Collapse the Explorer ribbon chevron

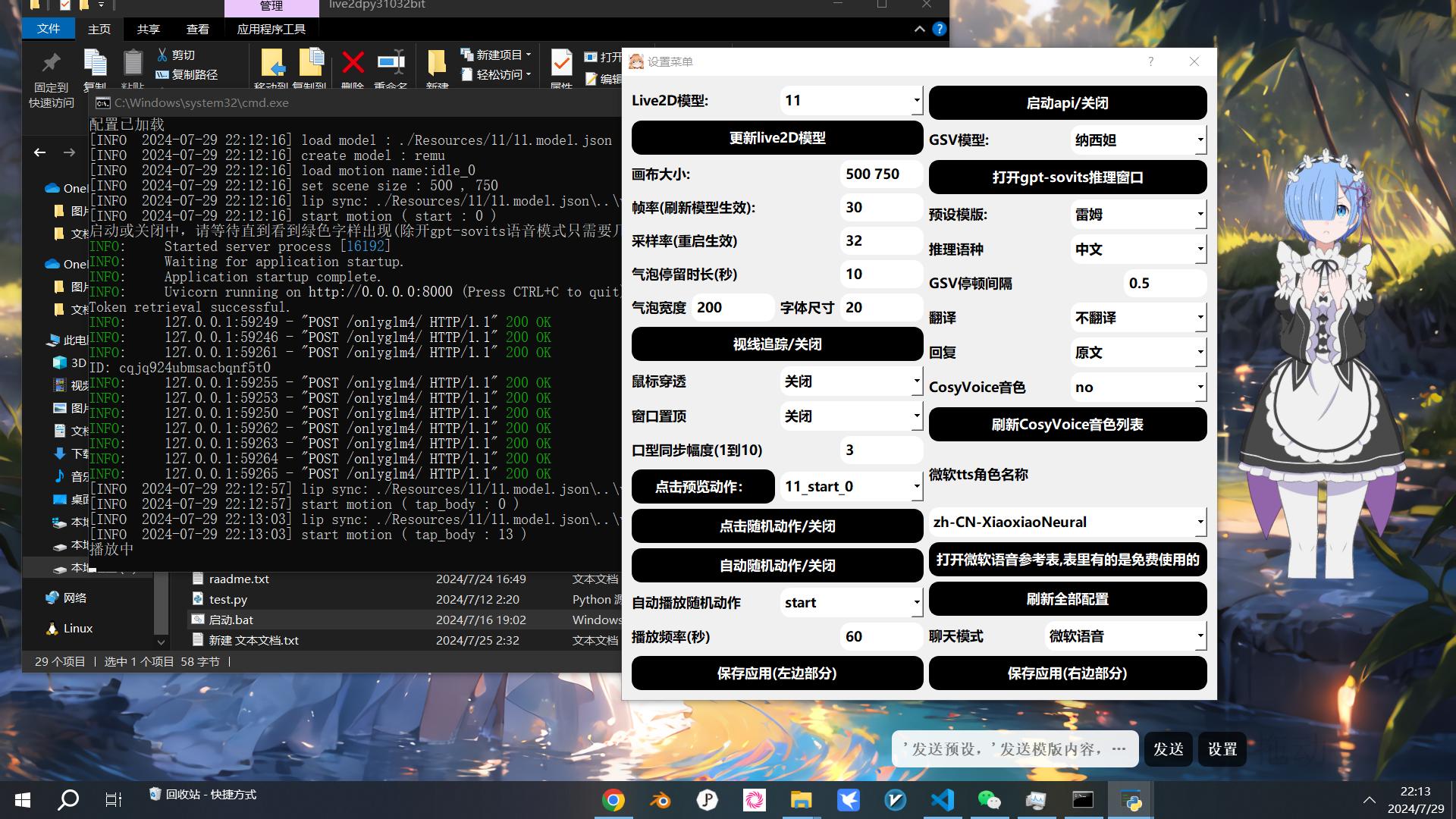tap(919, 29)
